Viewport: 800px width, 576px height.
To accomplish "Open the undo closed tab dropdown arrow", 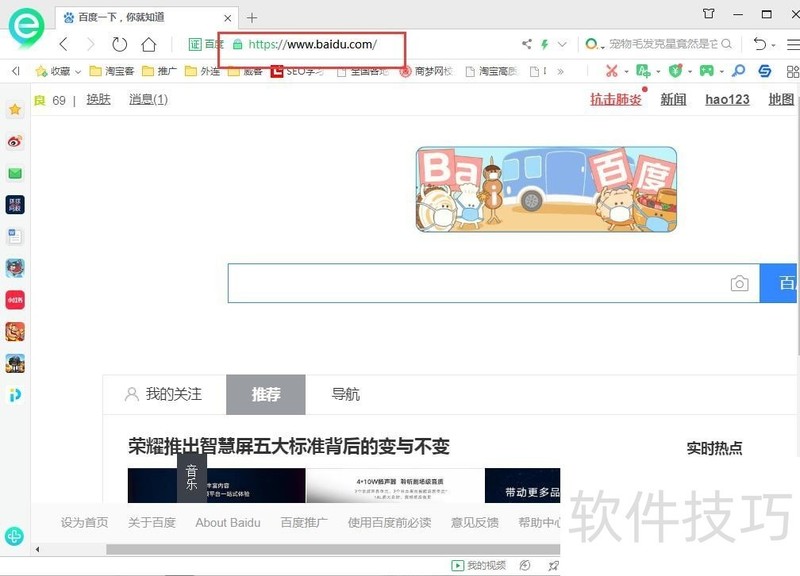I will pos(773,45).
